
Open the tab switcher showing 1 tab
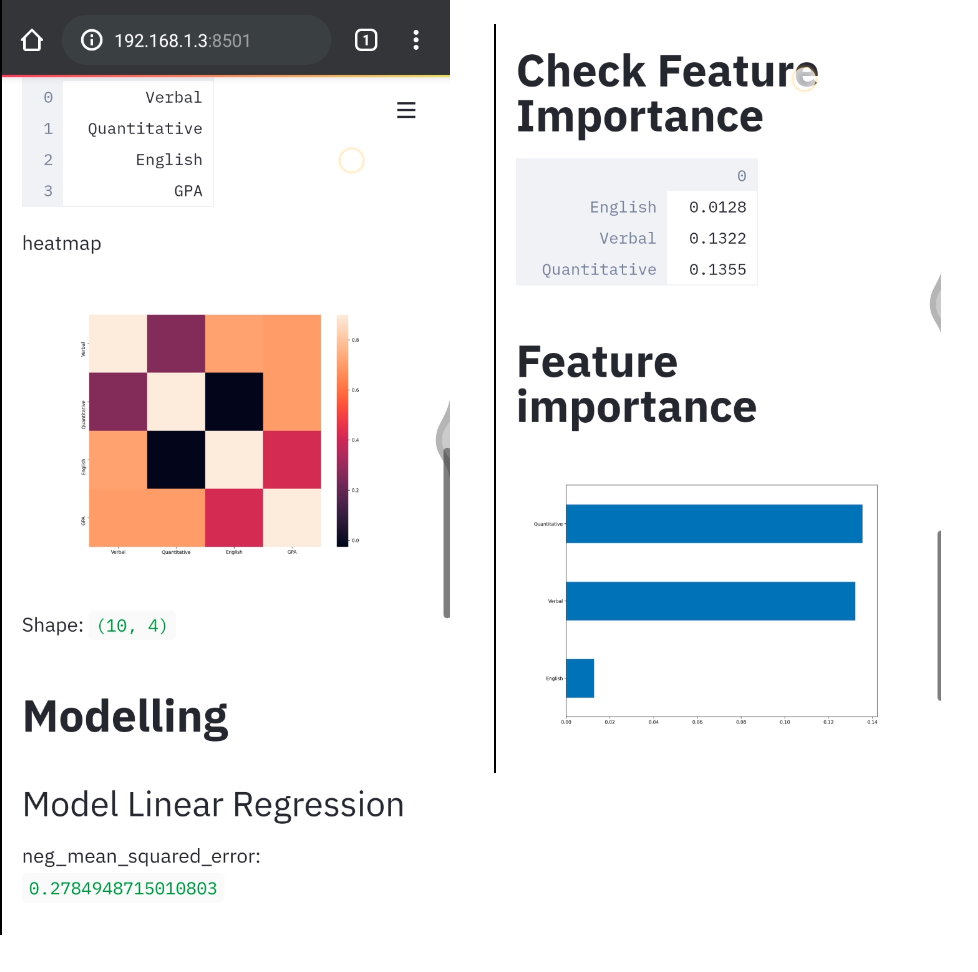pyautogui.click(x=366, y=41)
